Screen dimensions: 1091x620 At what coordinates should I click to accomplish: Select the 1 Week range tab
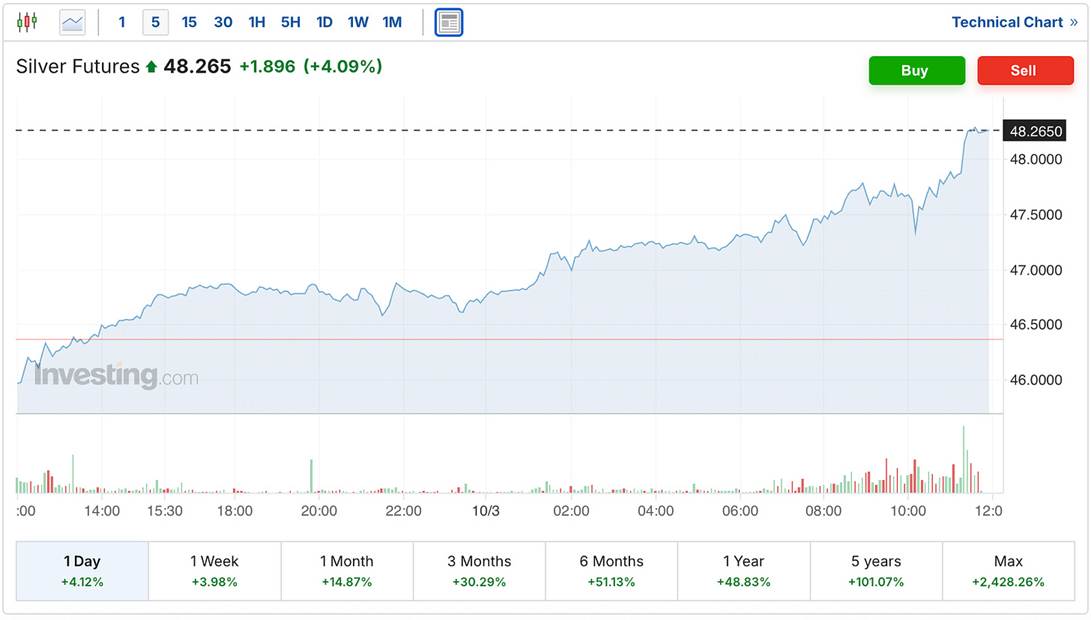click(214, 570)
